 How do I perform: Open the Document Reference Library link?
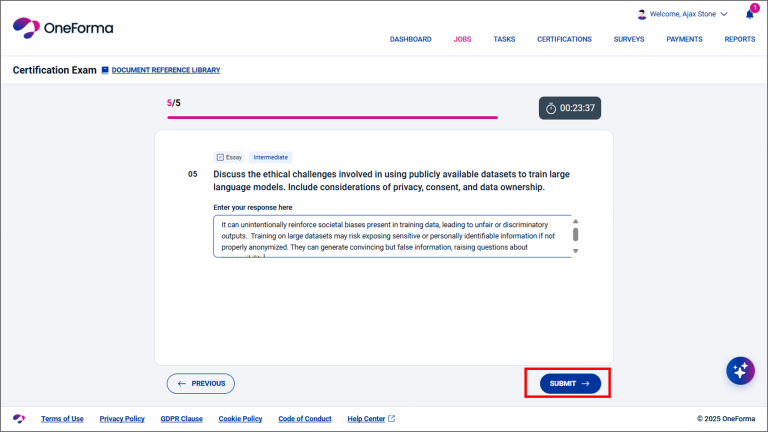[x=165, y=70]
